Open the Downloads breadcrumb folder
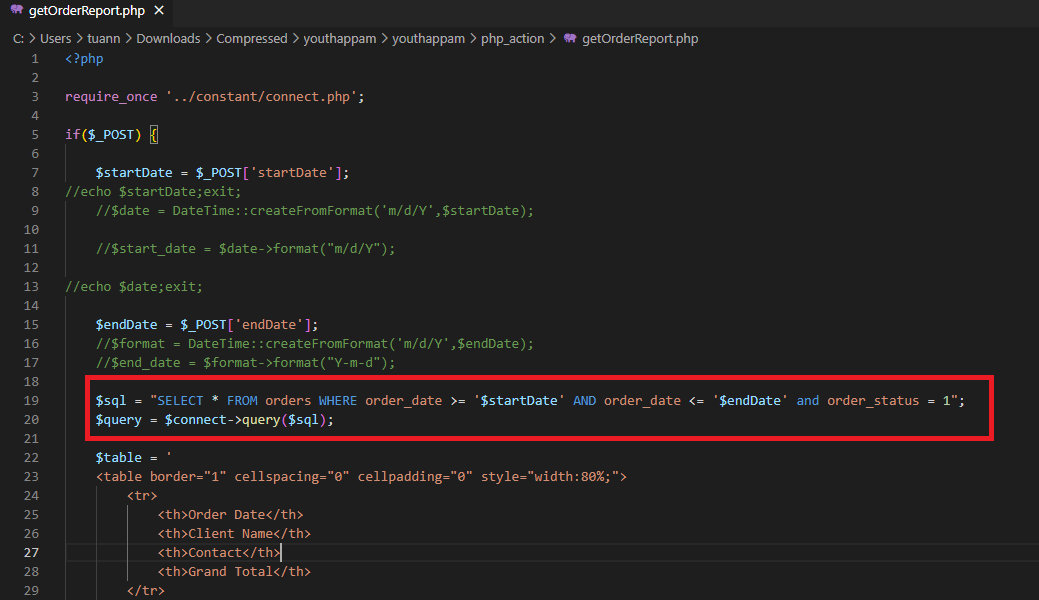 [x=168, y=38]
